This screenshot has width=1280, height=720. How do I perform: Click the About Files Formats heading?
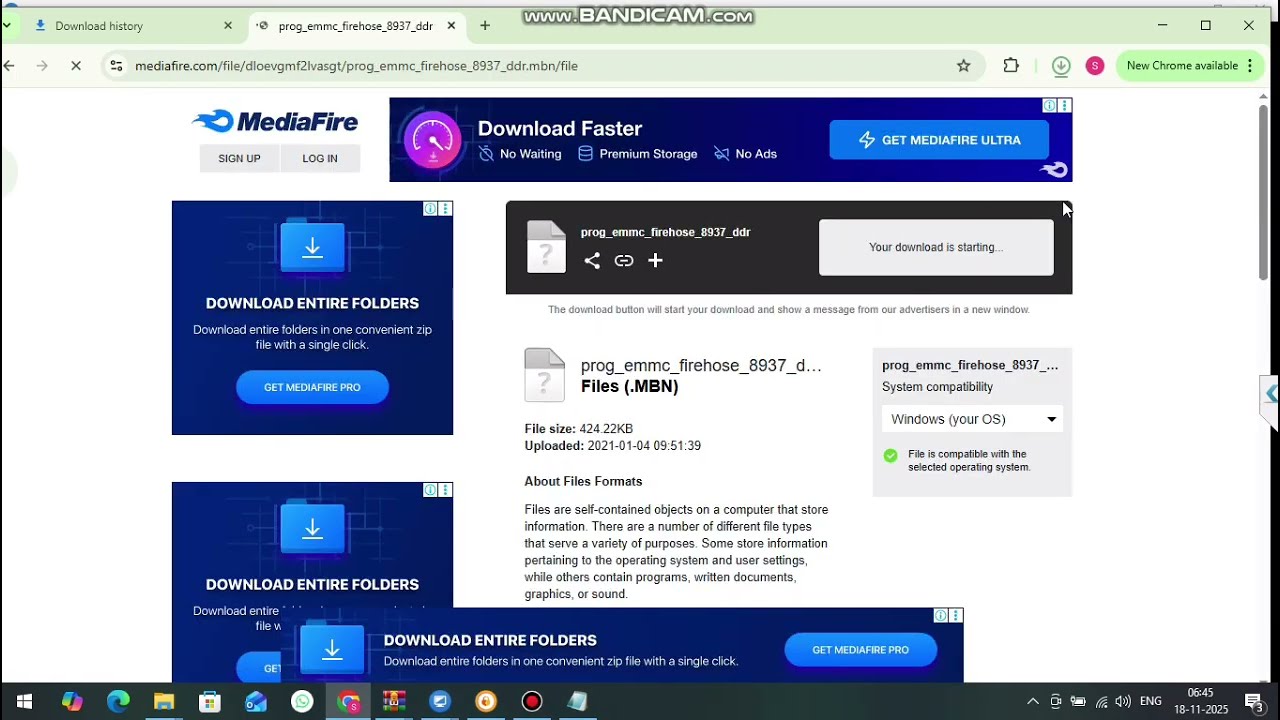click(584, 481)
